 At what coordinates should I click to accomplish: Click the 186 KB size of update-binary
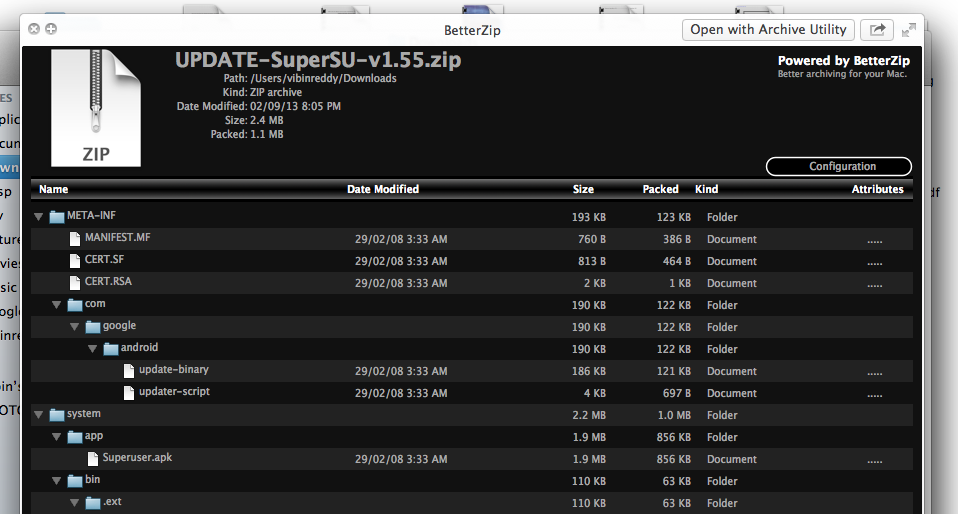(588, 371)
